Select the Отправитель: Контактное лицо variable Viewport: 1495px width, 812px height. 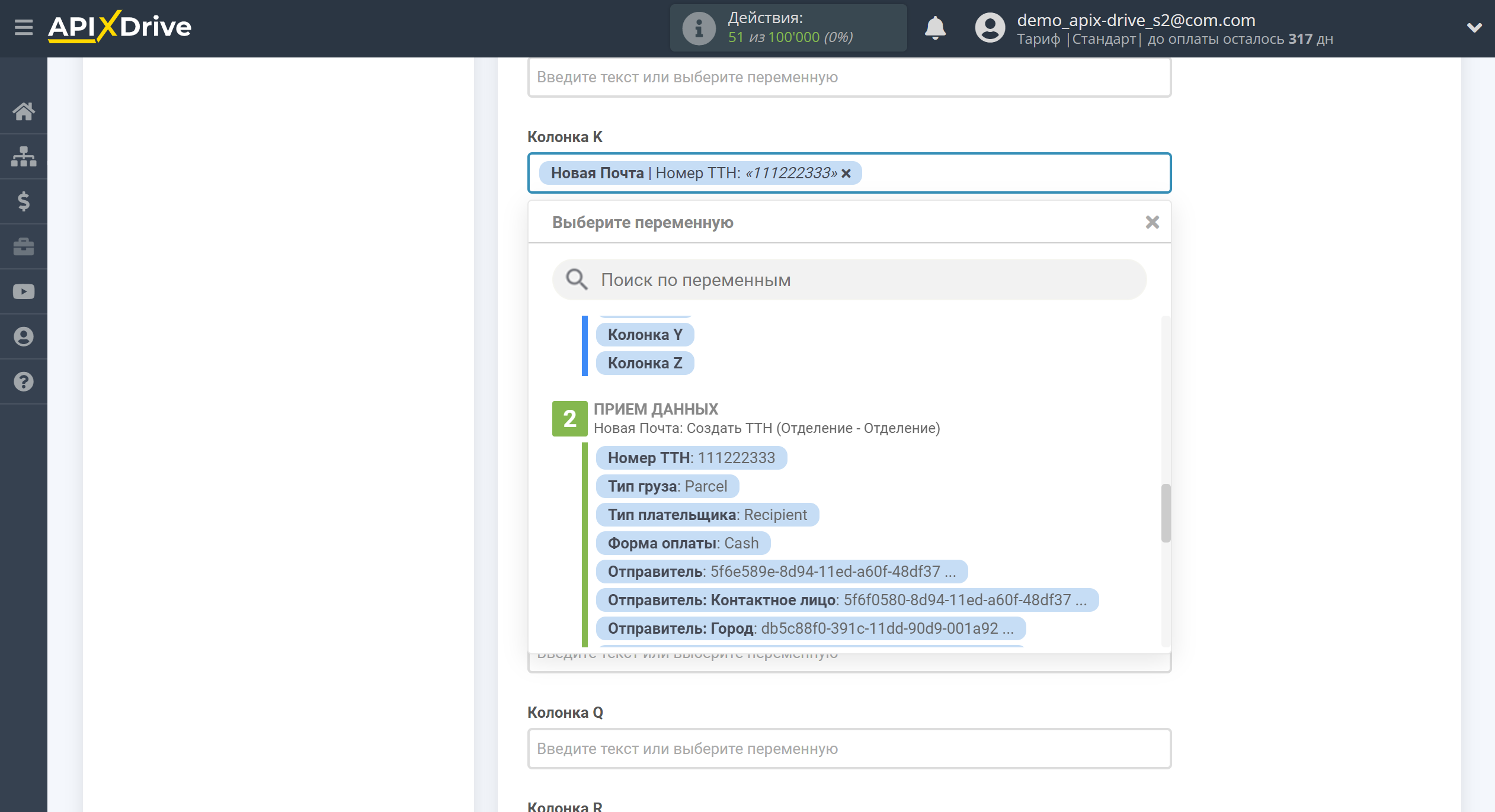point(847,600)
